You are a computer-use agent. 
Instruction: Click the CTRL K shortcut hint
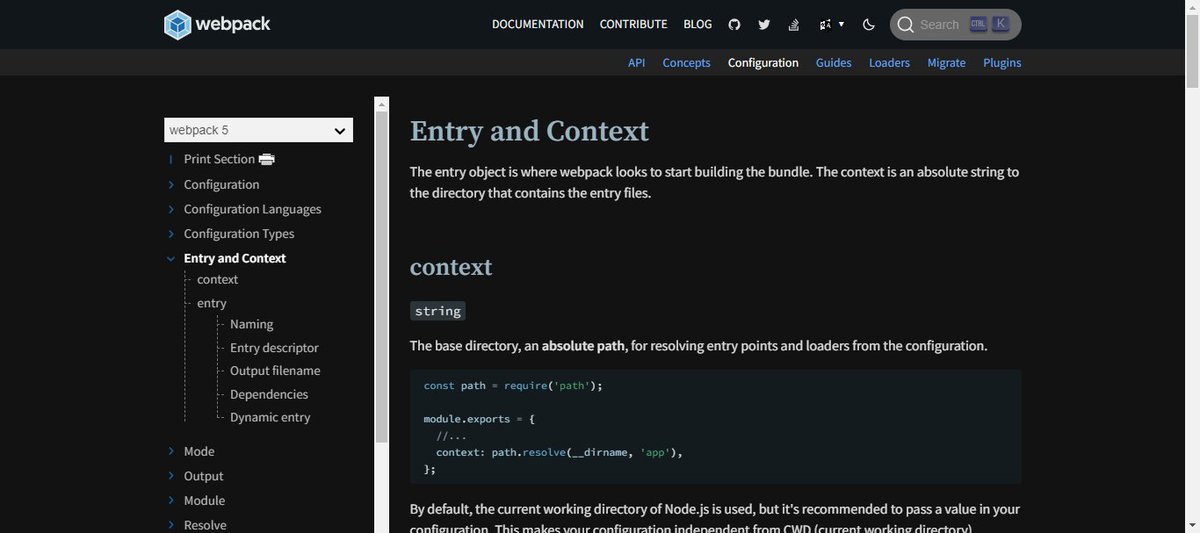tap(988, 24)
